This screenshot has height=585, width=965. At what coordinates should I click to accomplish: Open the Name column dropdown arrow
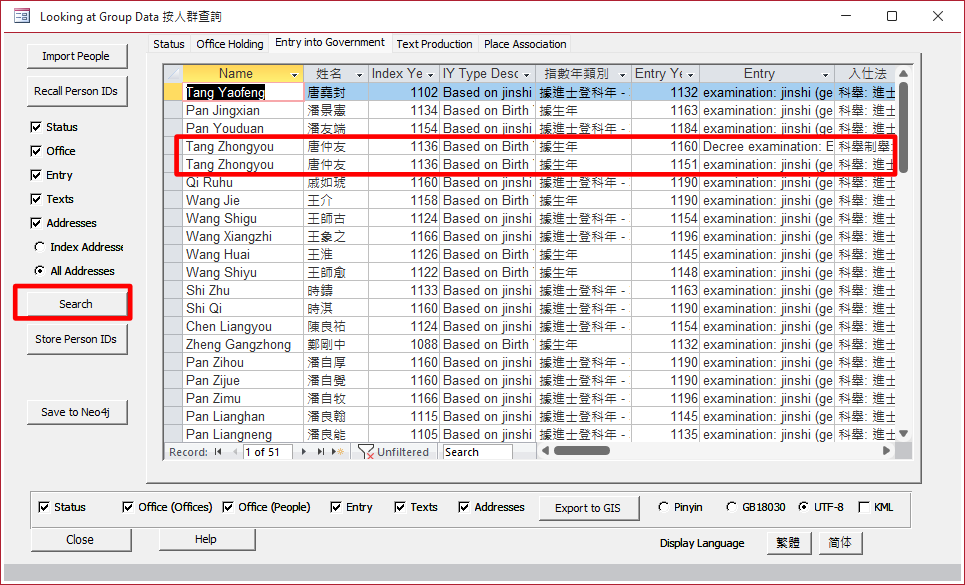point(294,75)
